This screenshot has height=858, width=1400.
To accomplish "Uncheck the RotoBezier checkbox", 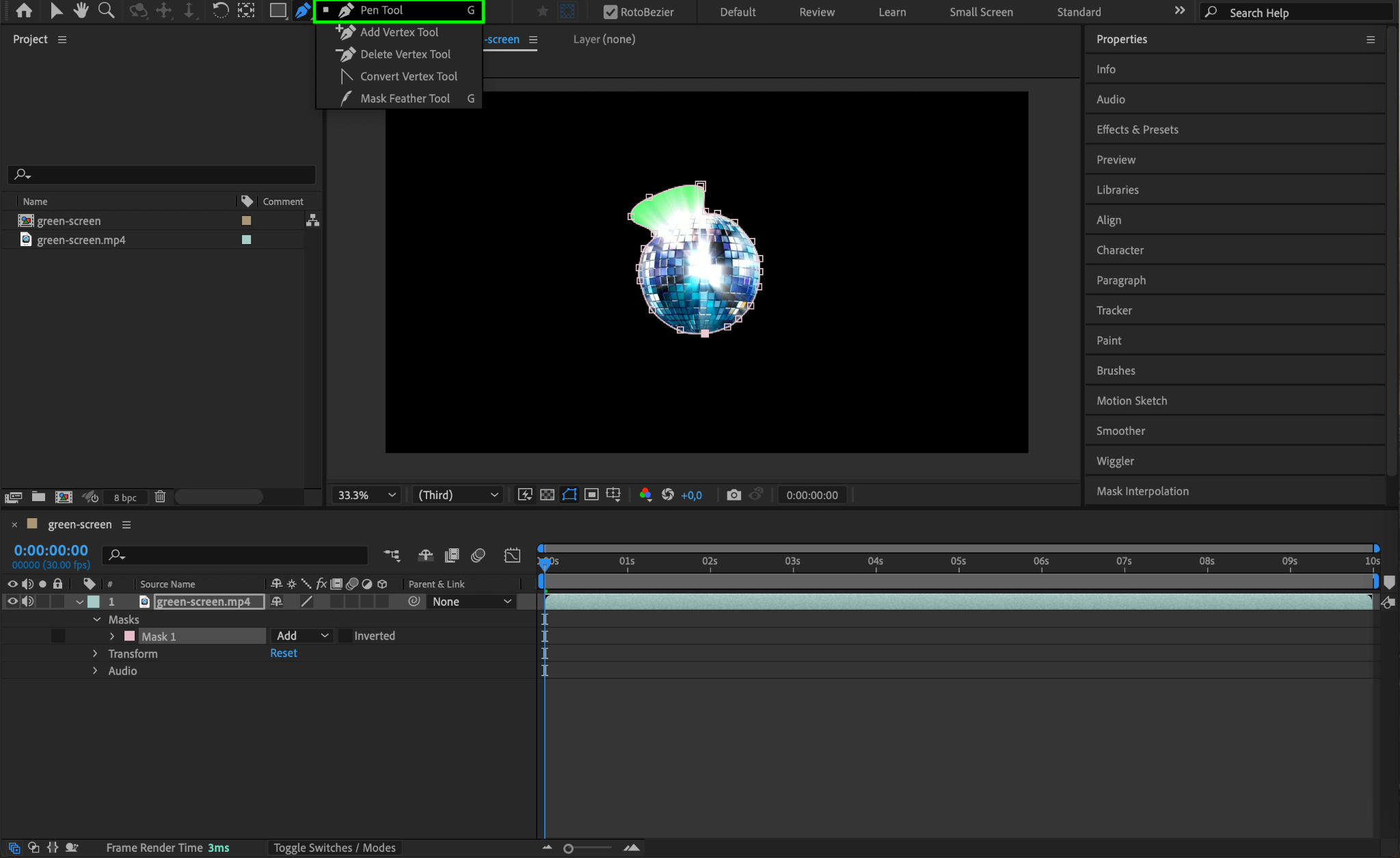I will pyautogui.click(x=610, y=12).
